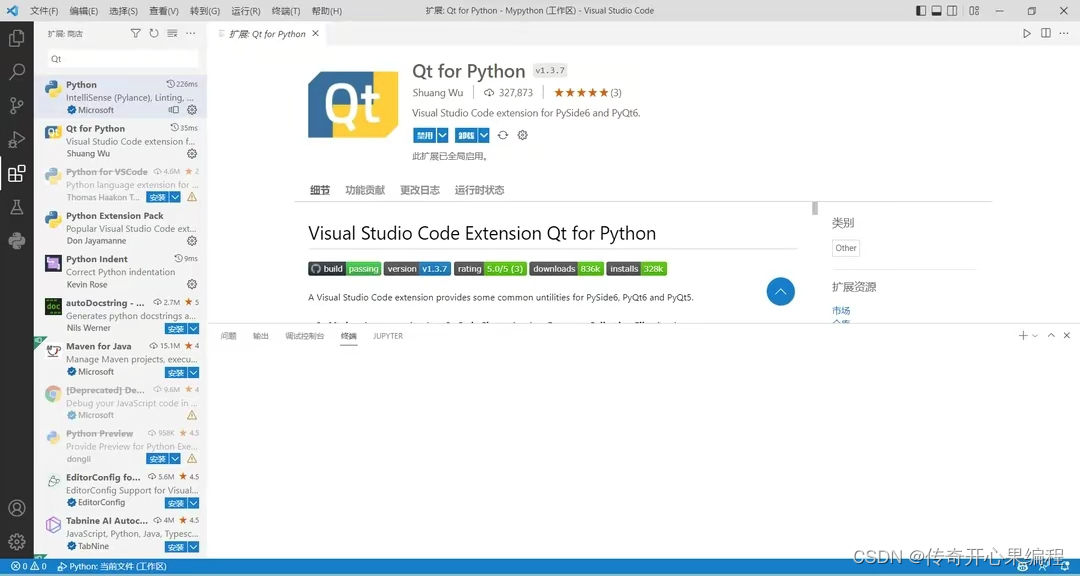Click the Other category tag

coord(846,248)
